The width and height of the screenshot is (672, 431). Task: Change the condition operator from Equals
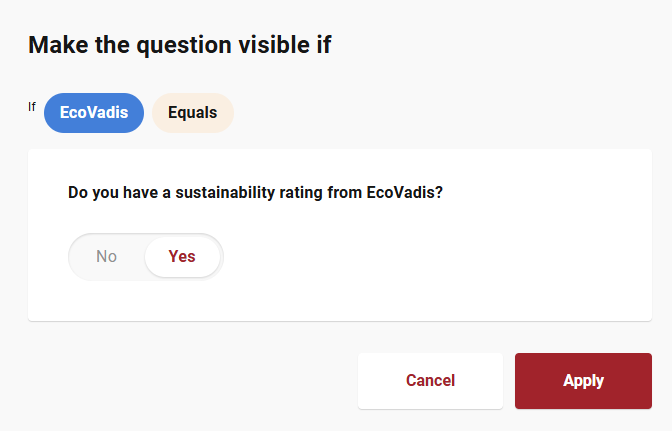coord(193,113)
